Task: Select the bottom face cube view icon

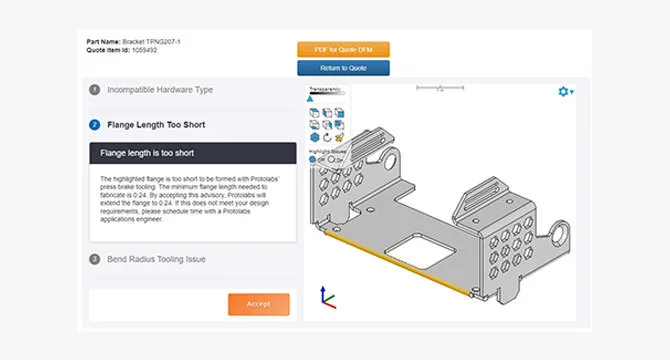Action: coord(314,125)
